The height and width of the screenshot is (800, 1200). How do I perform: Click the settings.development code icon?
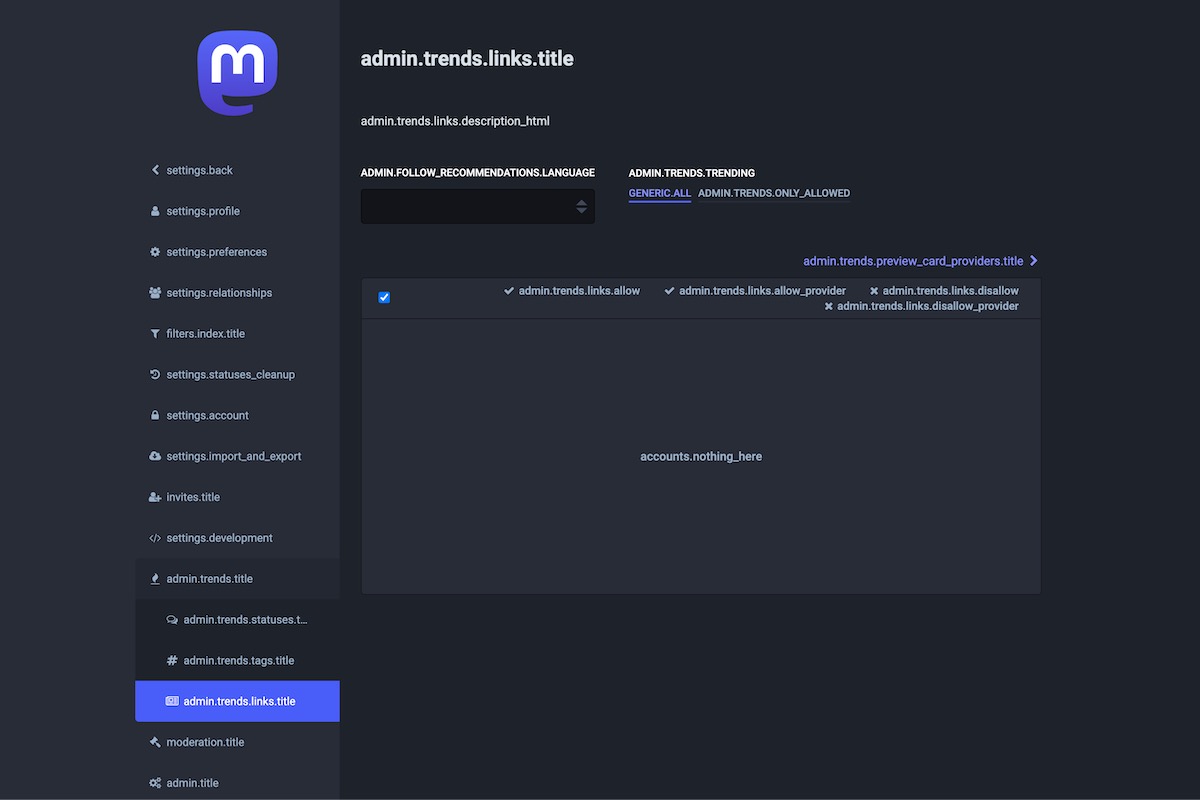click(x=155, y=538)
